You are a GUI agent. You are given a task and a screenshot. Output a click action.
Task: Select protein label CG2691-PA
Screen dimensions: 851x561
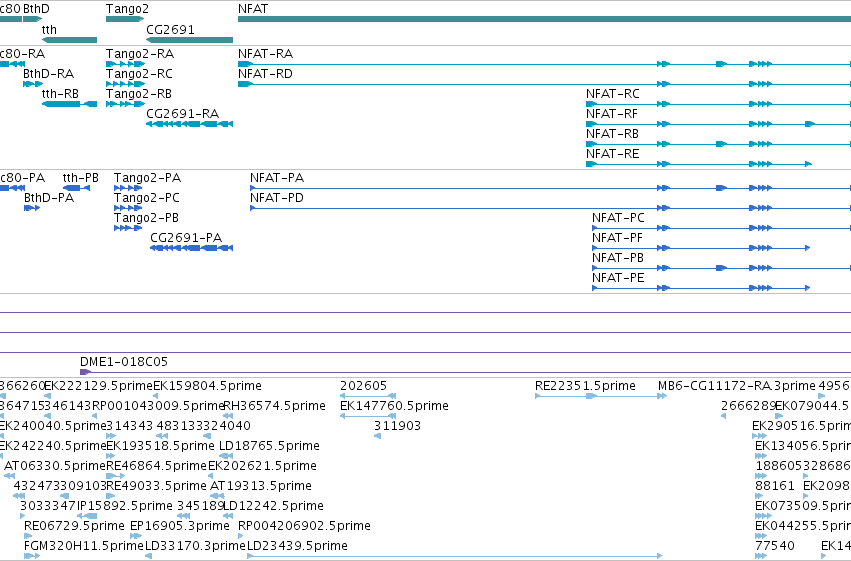click(x=186, y=238)
